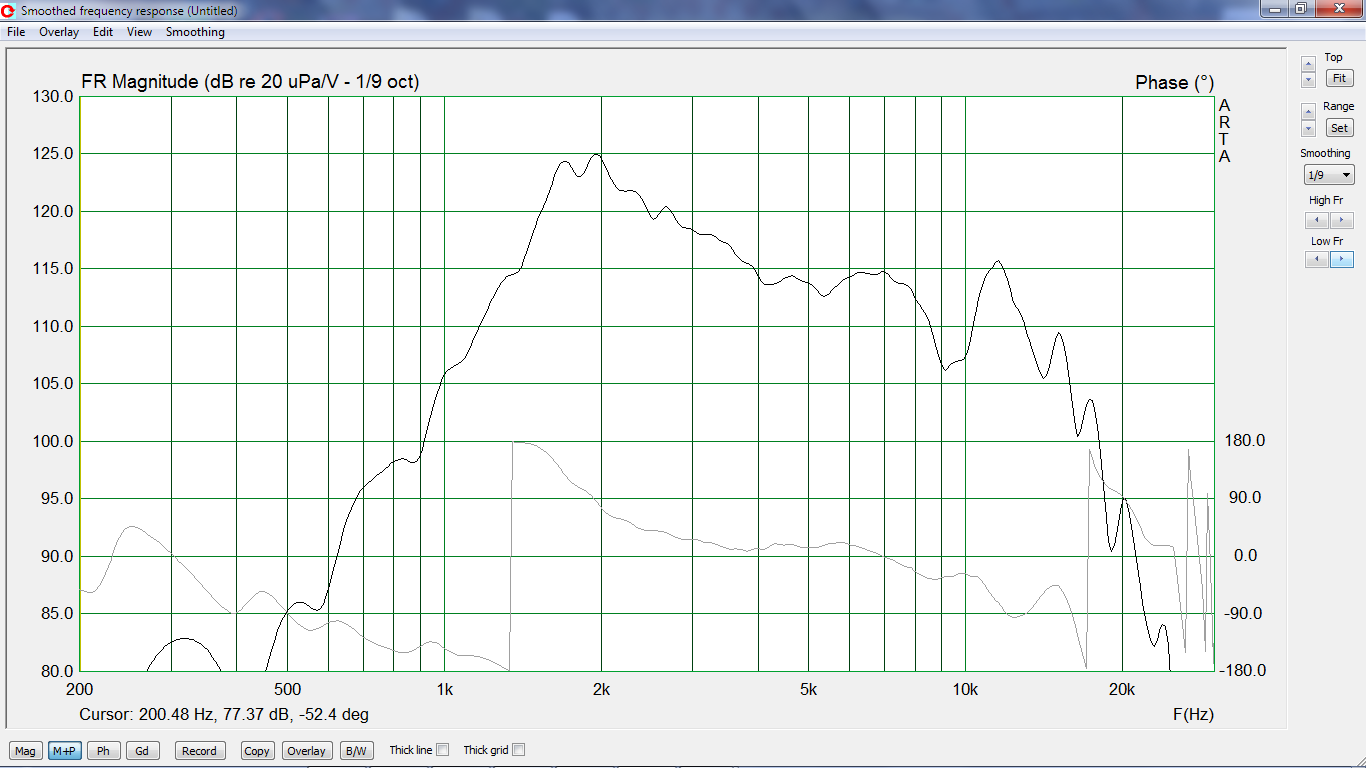Image resolution: width=1366 pixels, height=768 pixels.
Task: Click the '115.0' magnitude axis label
Action: [54, 269]
